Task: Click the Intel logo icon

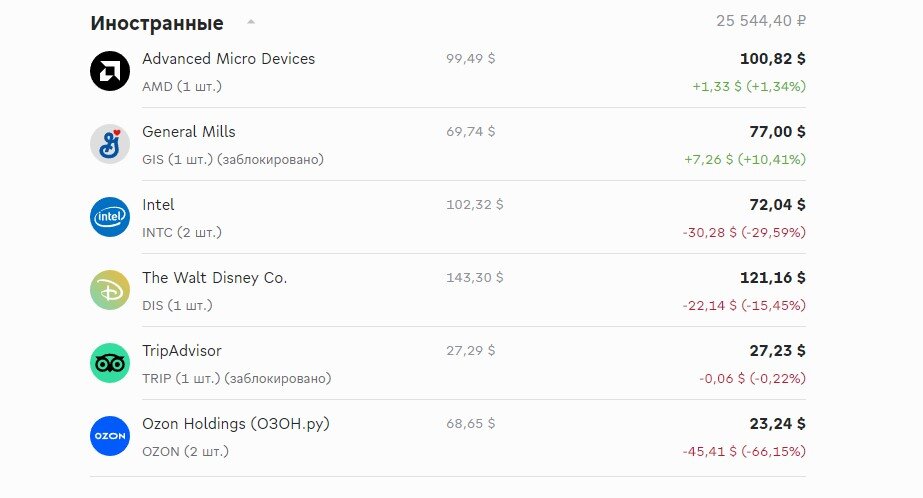Action: [109, 217]
